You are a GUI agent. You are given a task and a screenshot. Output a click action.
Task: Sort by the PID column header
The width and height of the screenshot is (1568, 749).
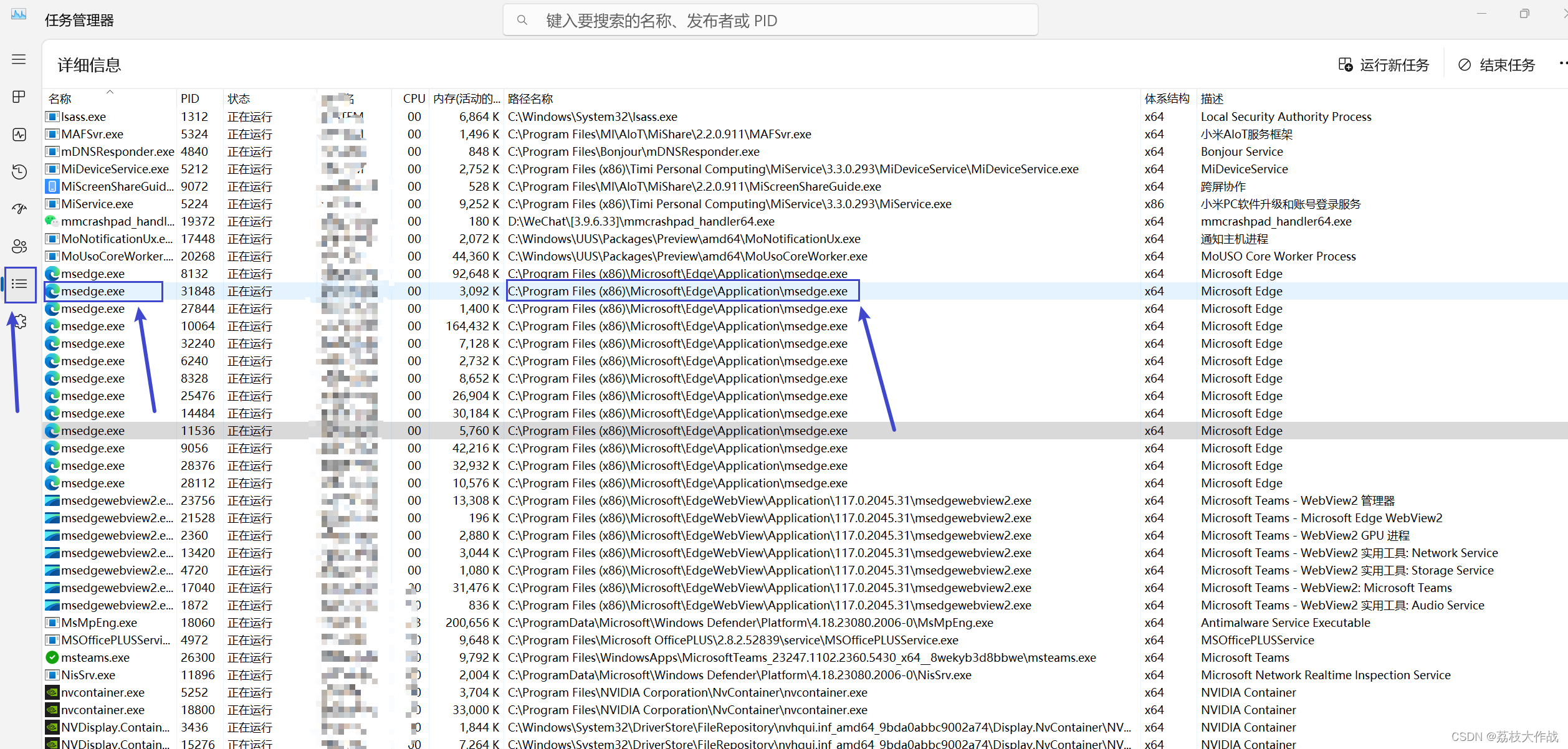coord(190,98)
